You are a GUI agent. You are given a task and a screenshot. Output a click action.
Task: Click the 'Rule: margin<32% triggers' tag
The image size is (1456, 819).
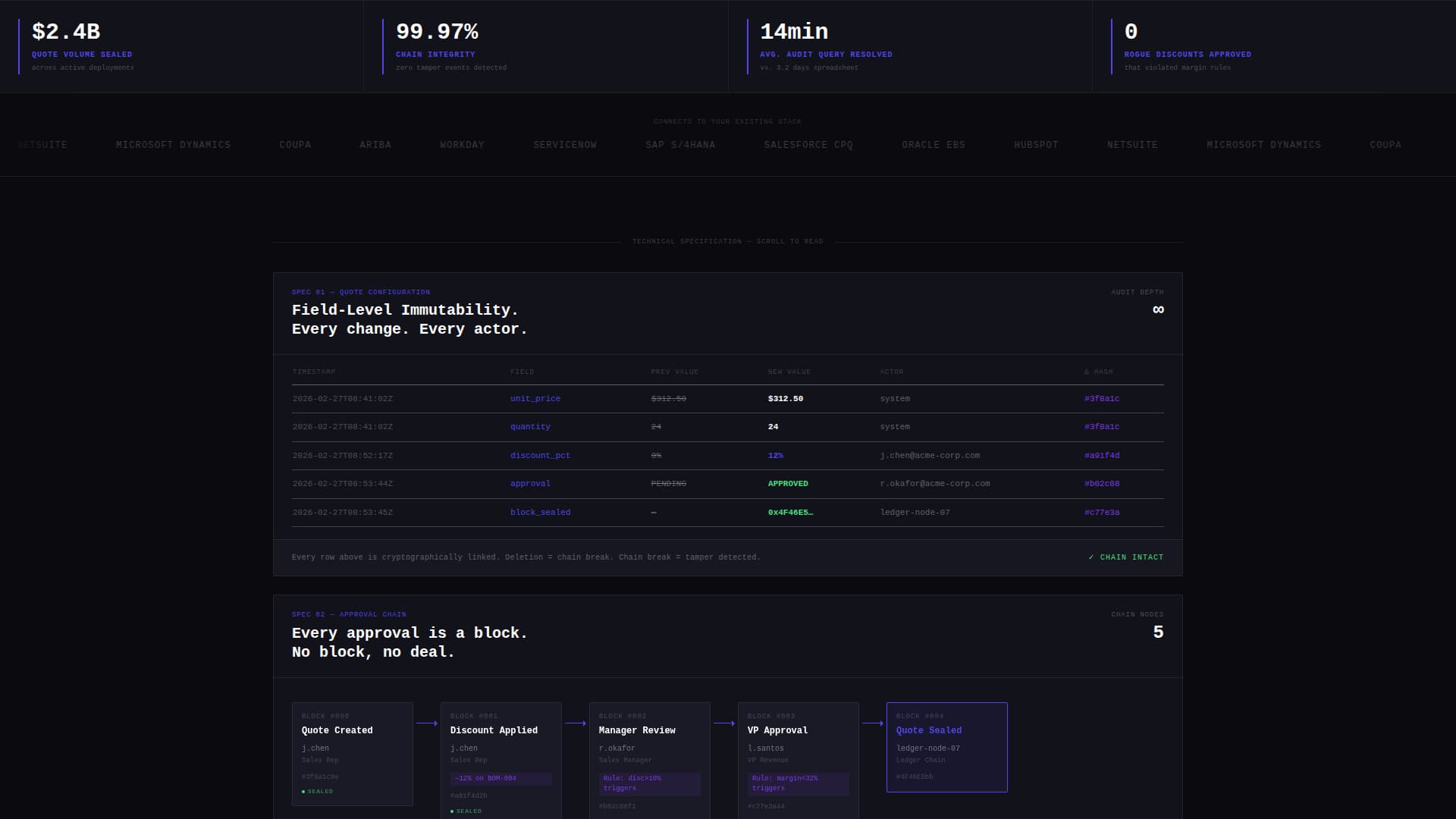[x=799, y=783]
